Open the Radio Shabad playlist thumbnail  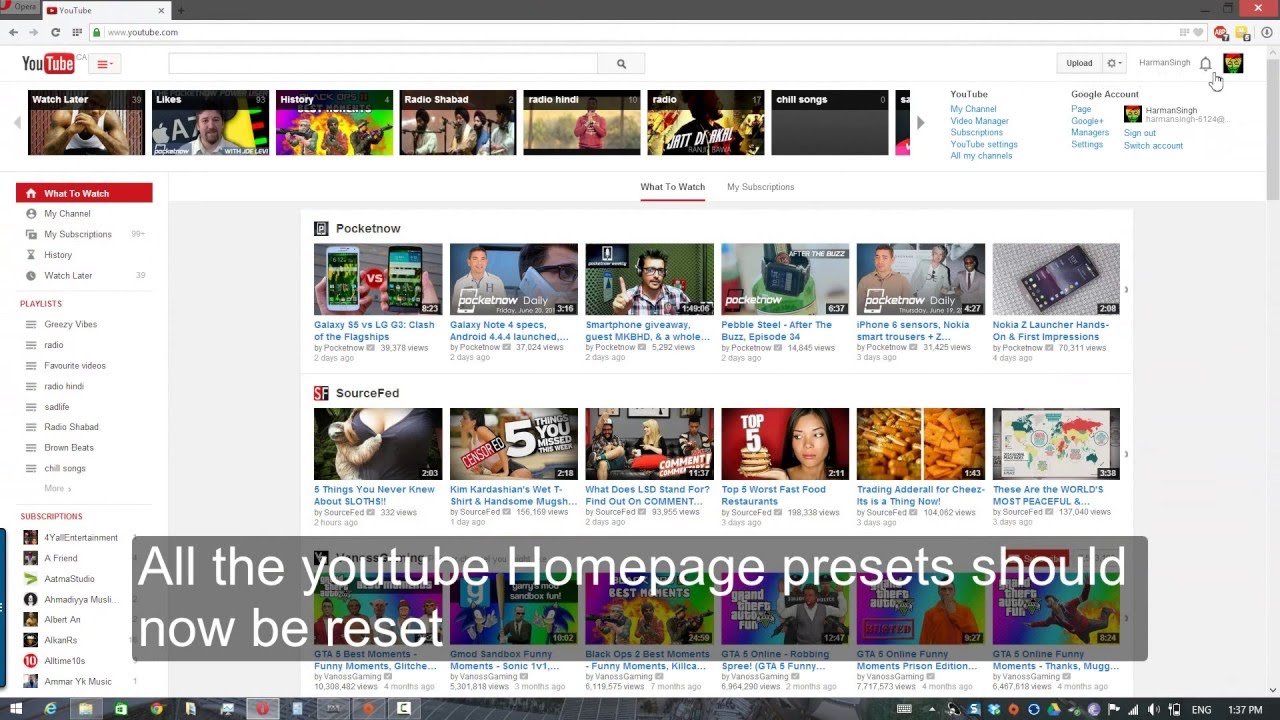pos(458,123)
